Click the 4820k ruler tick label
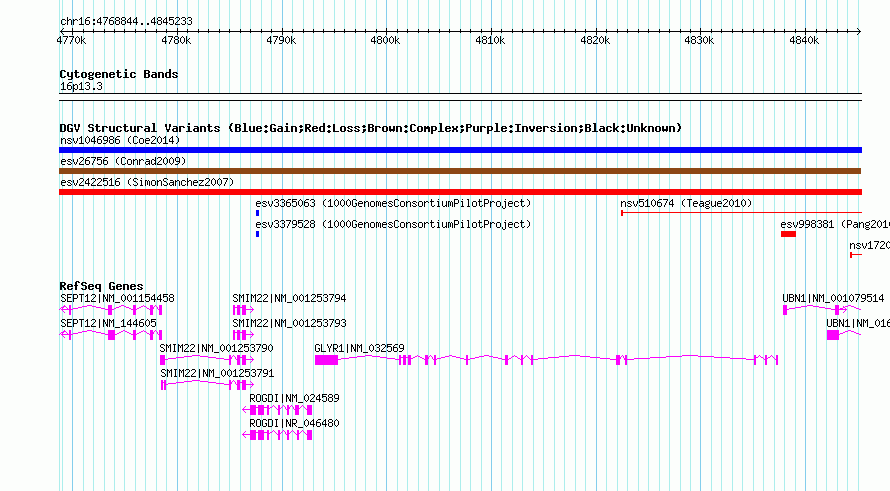The height and width of the screenshot is (491, 890). click(595, 40)
